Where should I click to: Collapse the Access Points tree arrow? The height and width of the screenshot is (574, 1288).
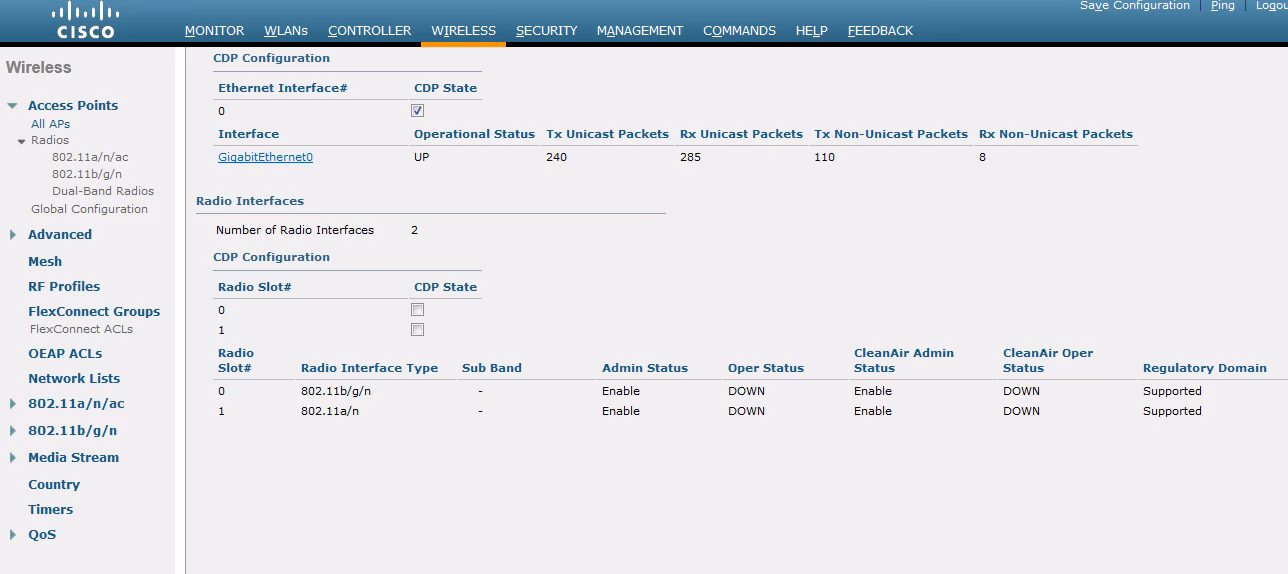12,106
